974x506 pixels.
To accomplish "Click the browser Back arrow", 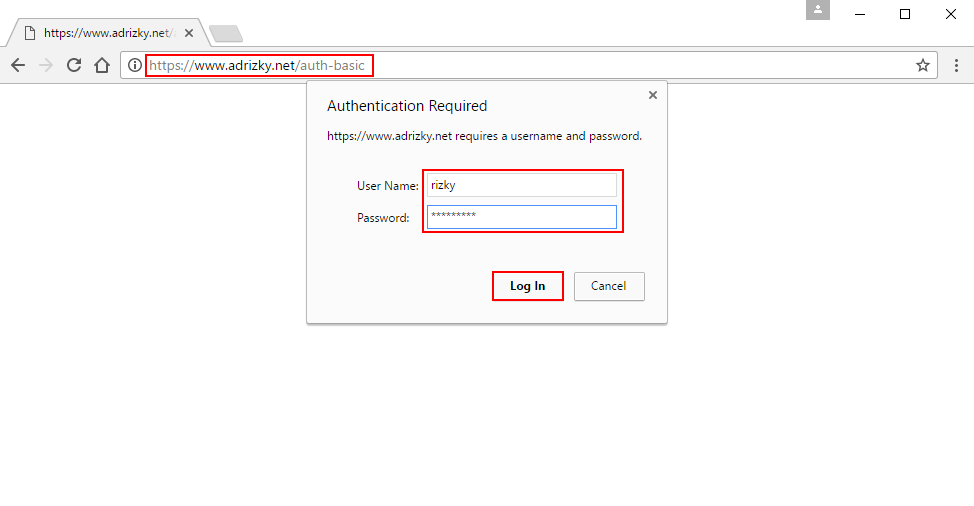I will point(18,65).
